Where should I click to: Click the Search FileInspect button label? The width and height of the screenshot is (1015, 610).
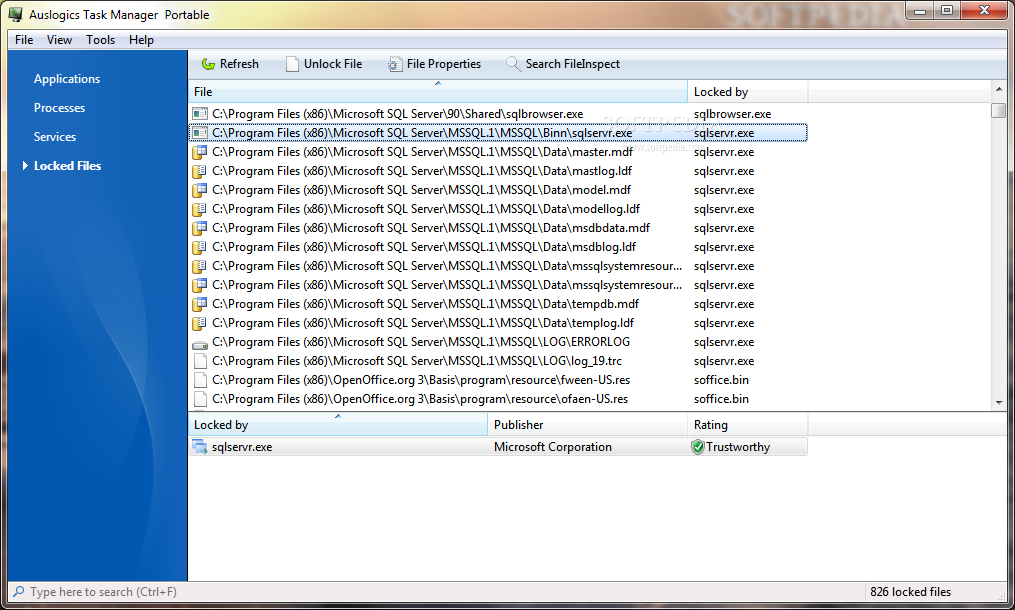[x=572, y=64]
